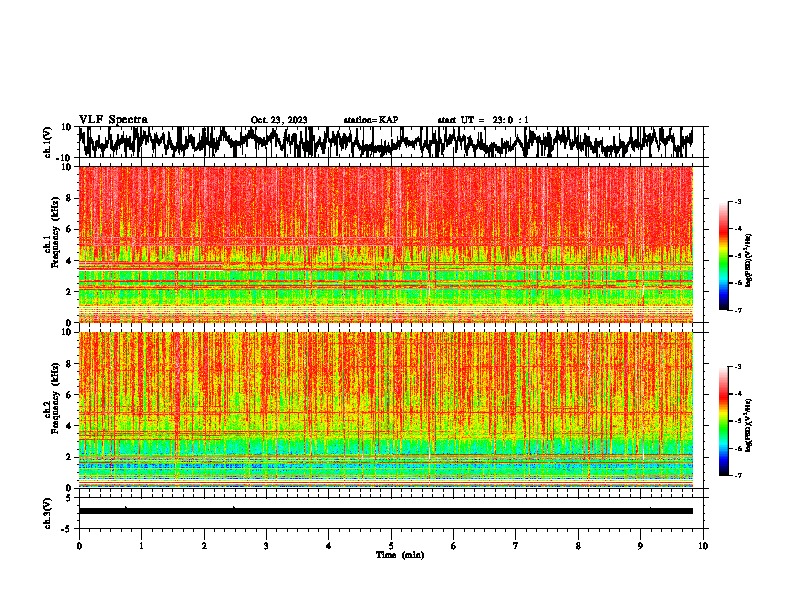
Task: Click the ch.1 color bar log(PSD) units label
Action: [x=749, y=260]
